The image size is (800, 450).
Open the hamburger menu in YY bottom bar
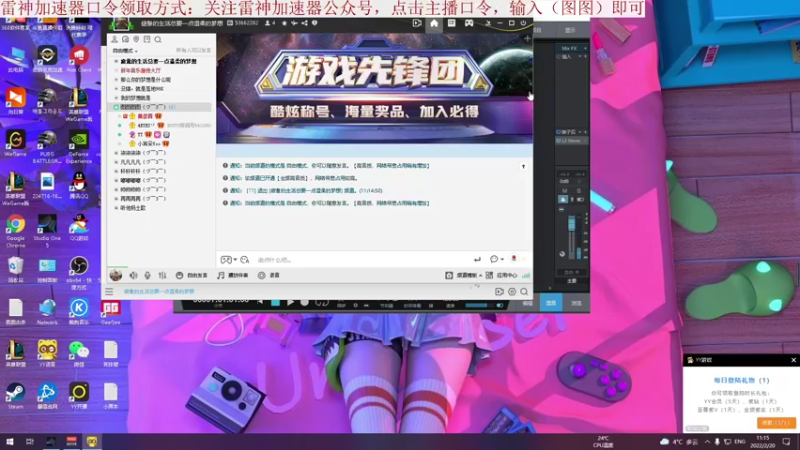109,292
